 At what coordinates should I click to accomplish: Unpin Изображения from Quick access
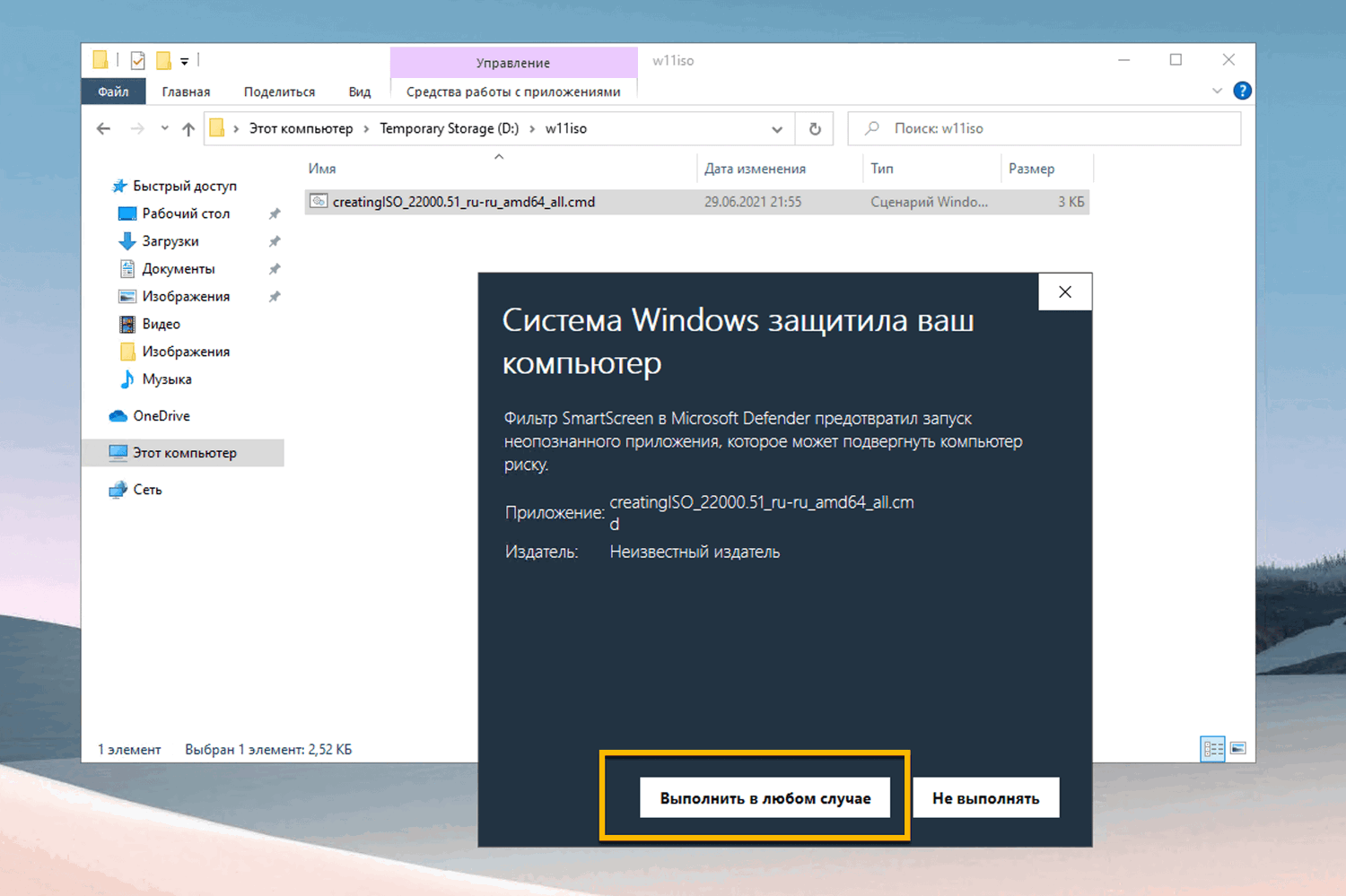[275, 296]
